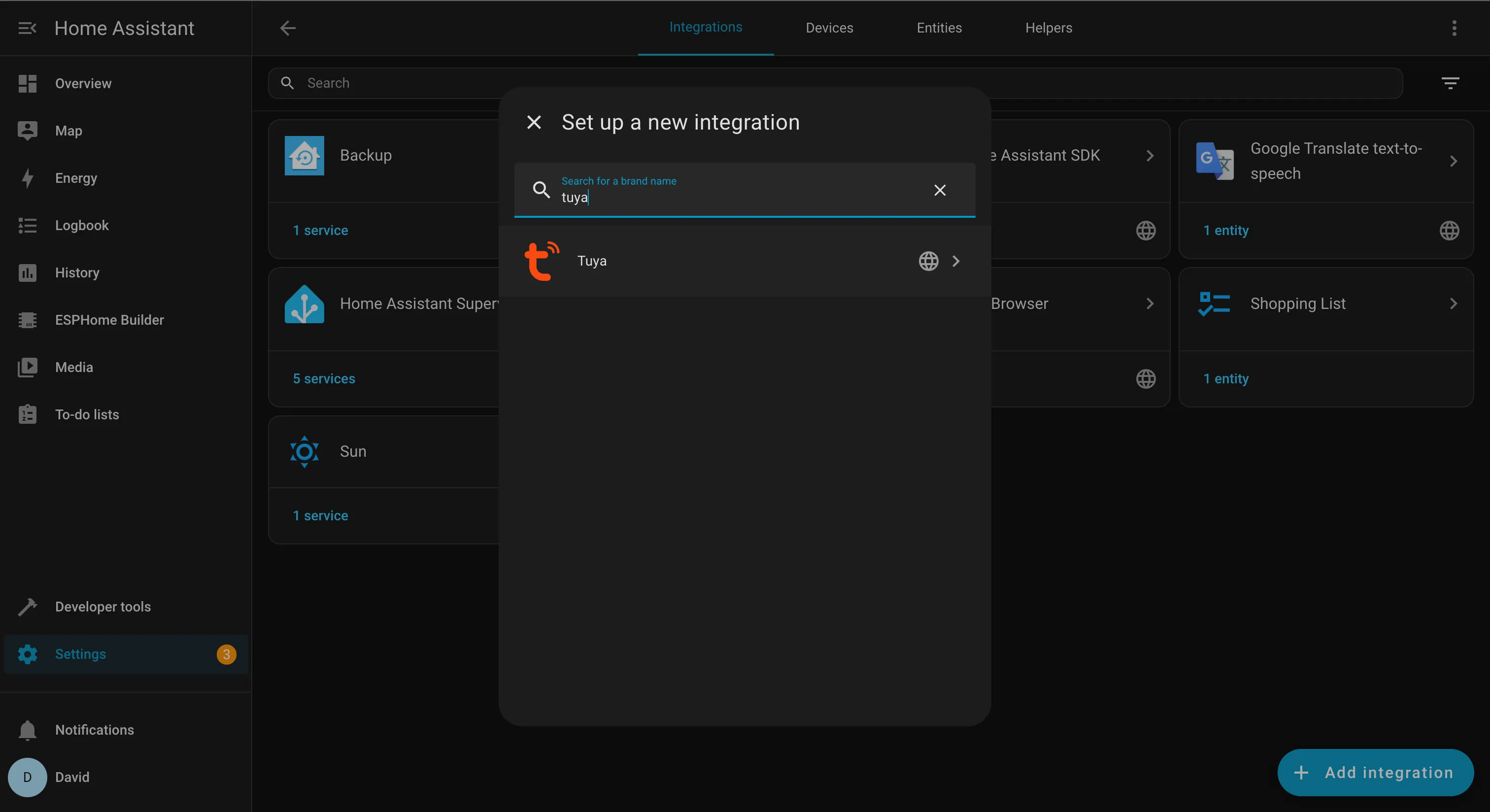Screen dimensions: 1490x812
Task: Switch to the Devices tab
Action: (829, 28)
